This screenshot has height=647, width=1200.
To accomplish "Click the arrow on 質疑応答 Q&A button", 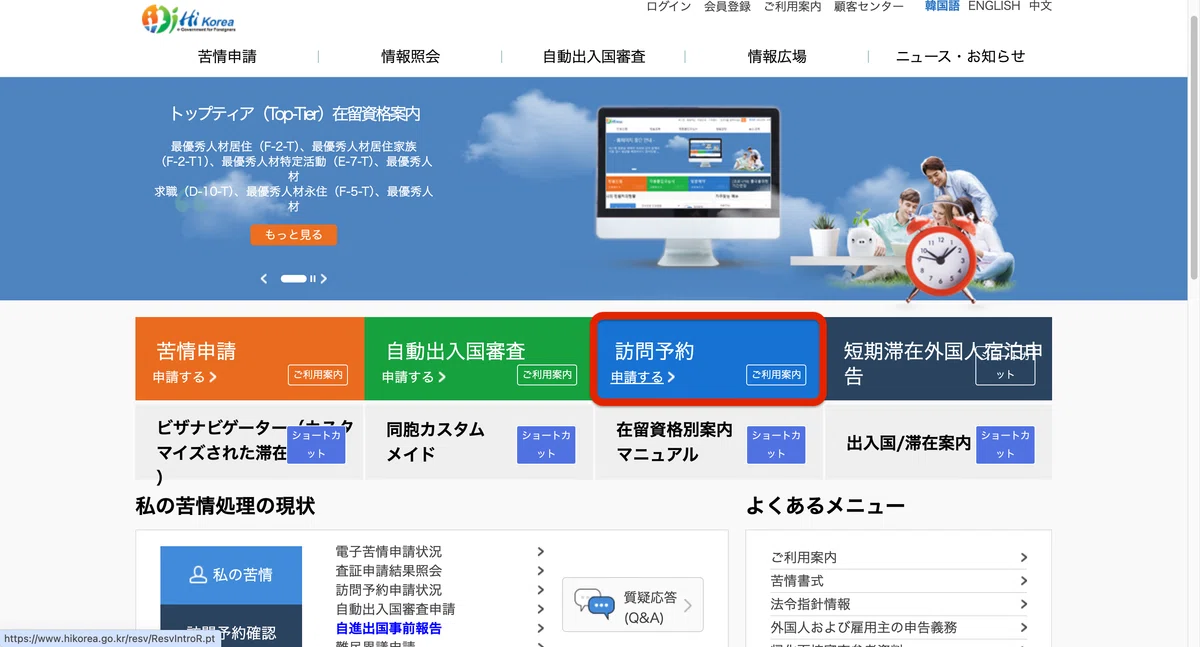I will [x=688, y=605].
